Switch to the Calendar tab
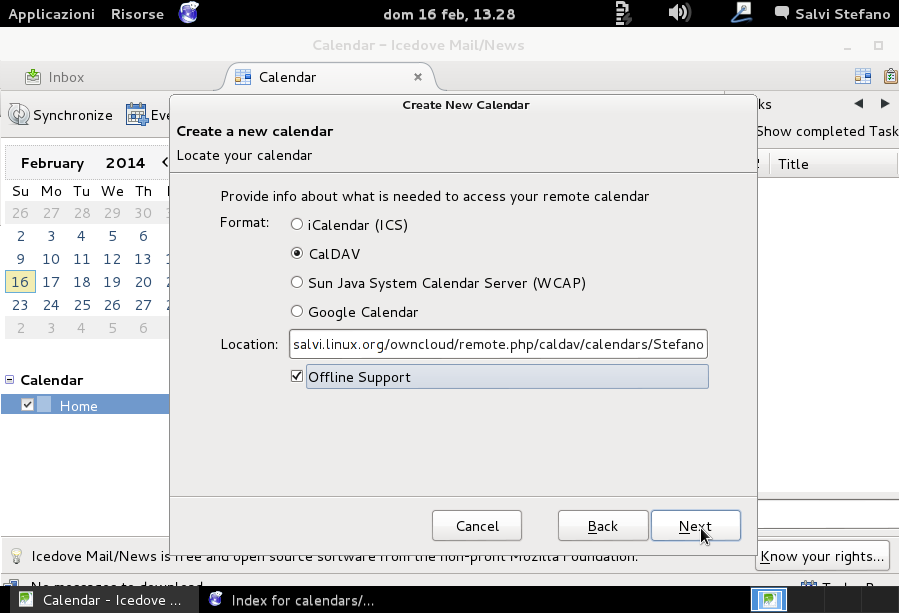Viewport: 899px width, 613px height. (287, 76)
